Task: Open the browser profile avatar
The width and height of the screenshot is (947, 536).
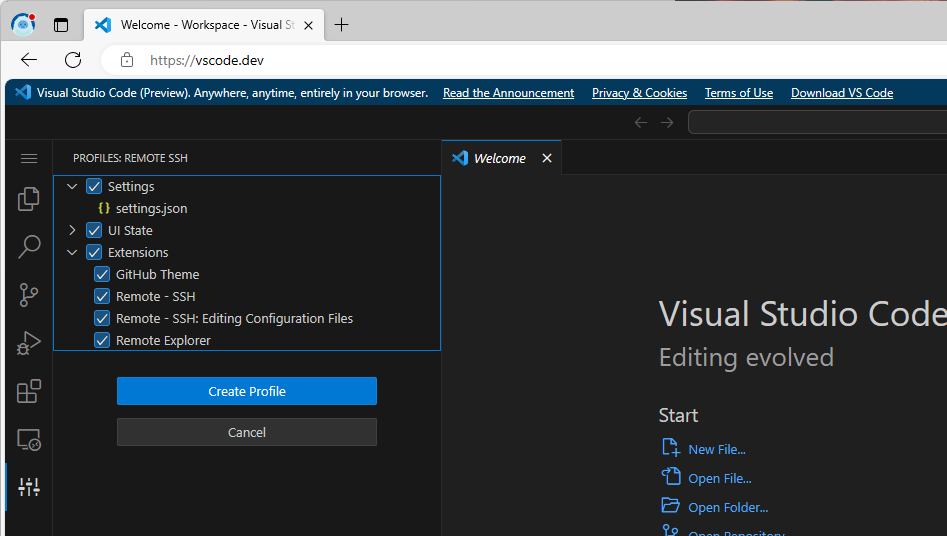Action: 23,24
